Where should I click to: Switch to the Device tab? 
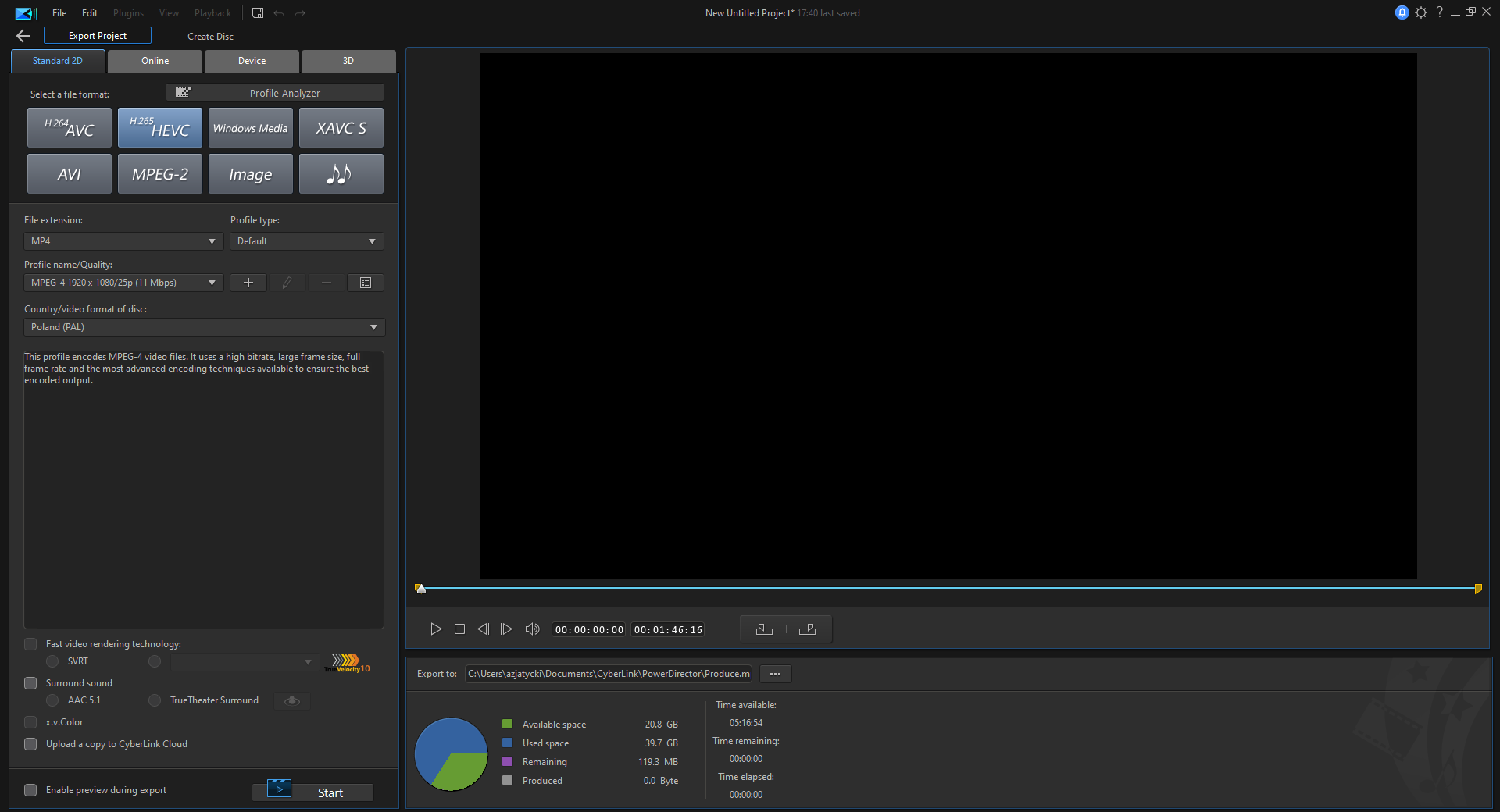pyautogui.click(x=252, y=61)
